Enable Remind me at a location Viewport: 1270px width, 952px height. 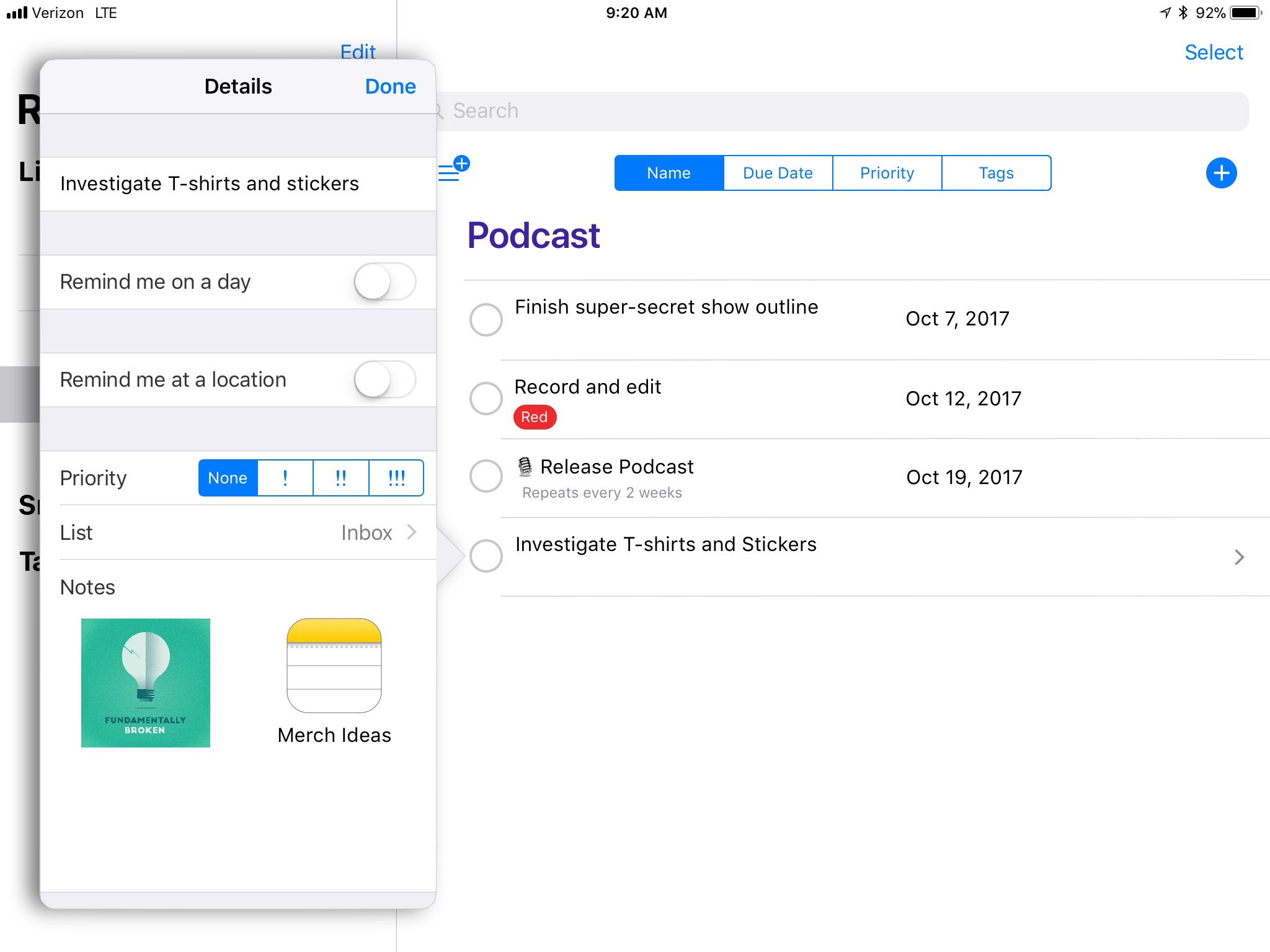click(x=384, y=380)
